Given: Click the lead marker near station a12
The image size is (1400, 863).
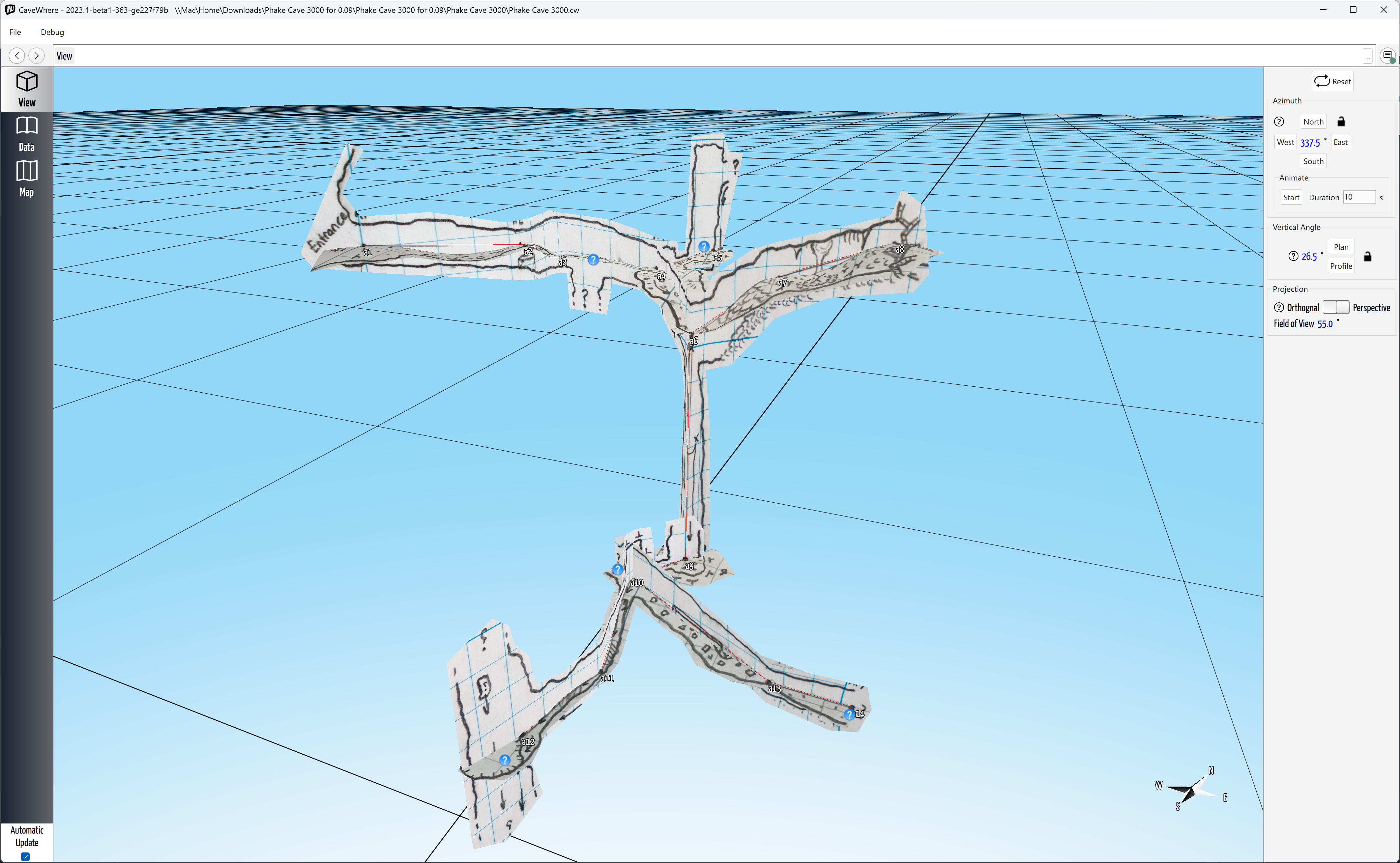Looking at the screenshot, I should (505, 760).
